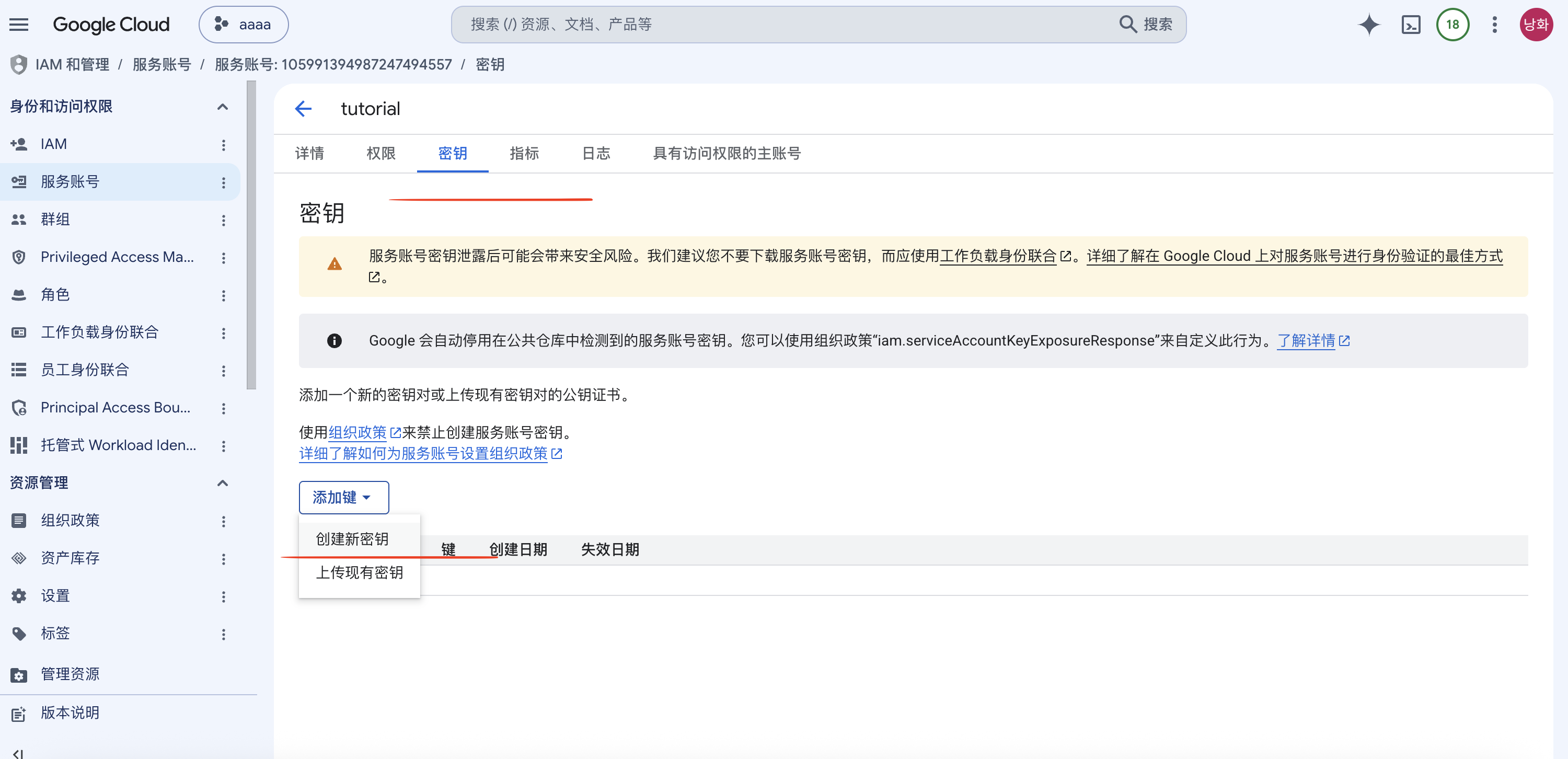Image resolution: width=1568 pixels, height=759 pixels.
Task: Click the 创建日期 column header
Action: 517,549
